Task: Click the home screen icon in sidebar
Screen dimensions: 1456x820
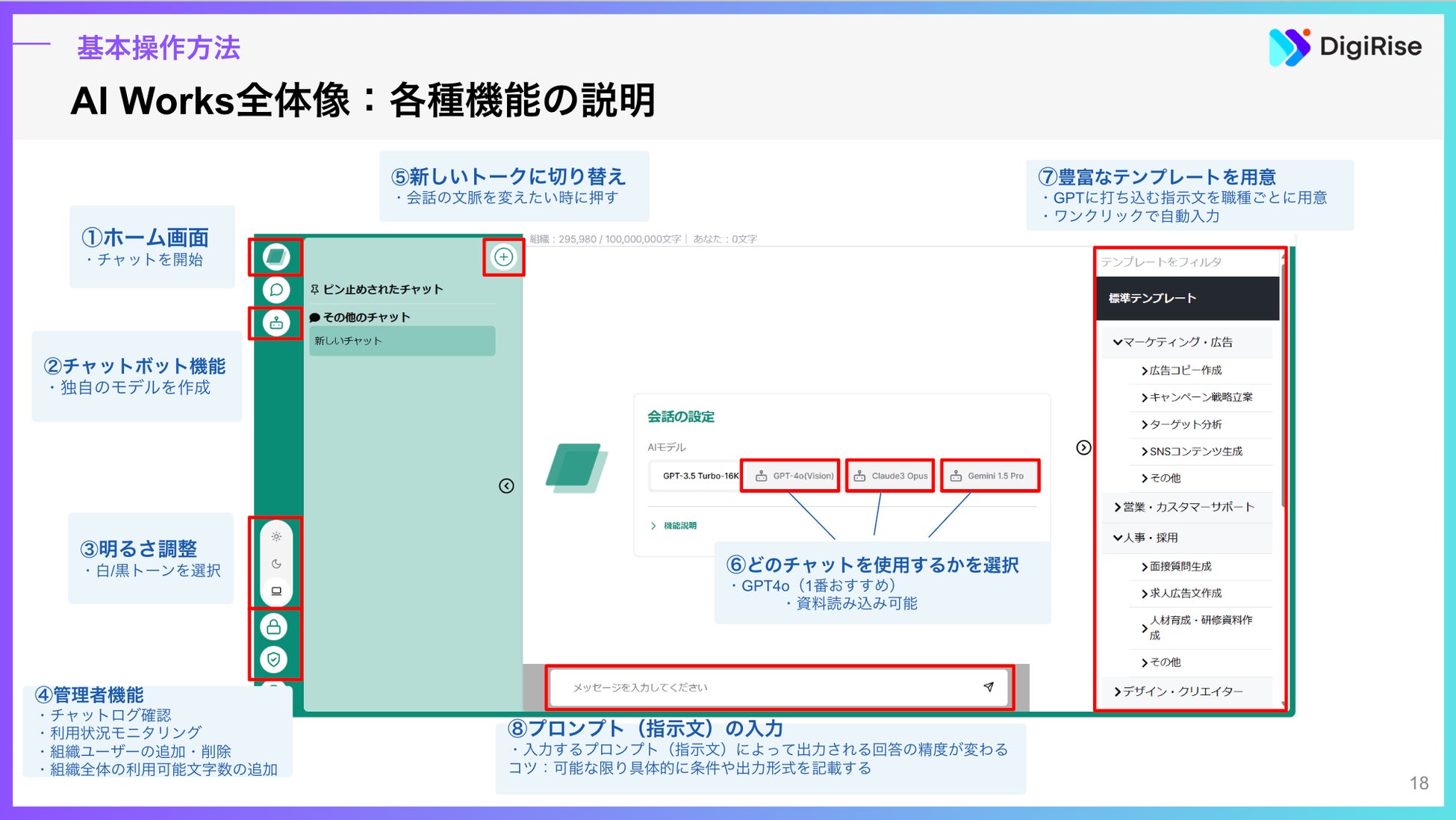Action: (276, 257)
